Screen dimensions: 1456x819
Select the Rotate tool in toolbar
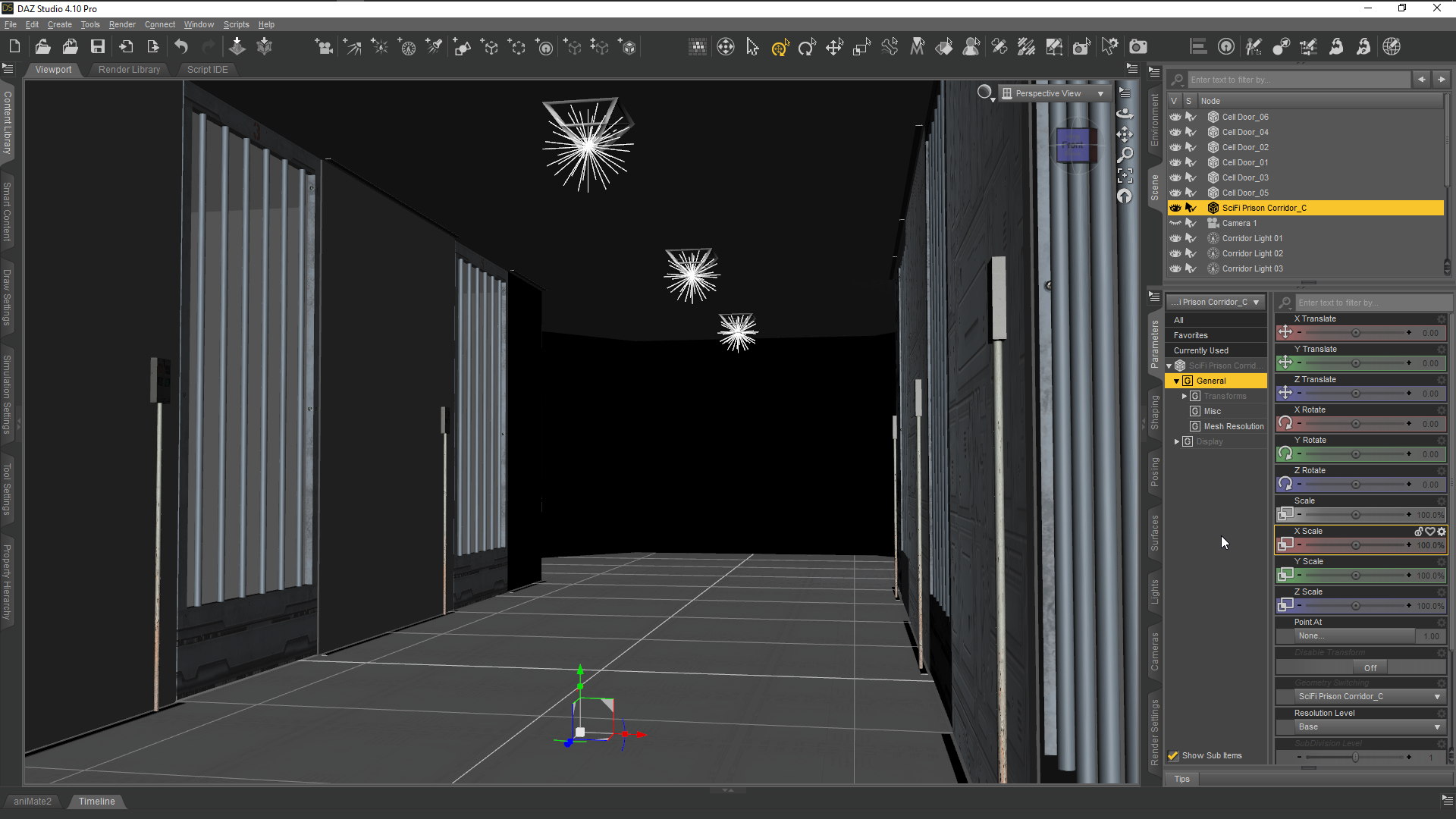pos(807,47)
